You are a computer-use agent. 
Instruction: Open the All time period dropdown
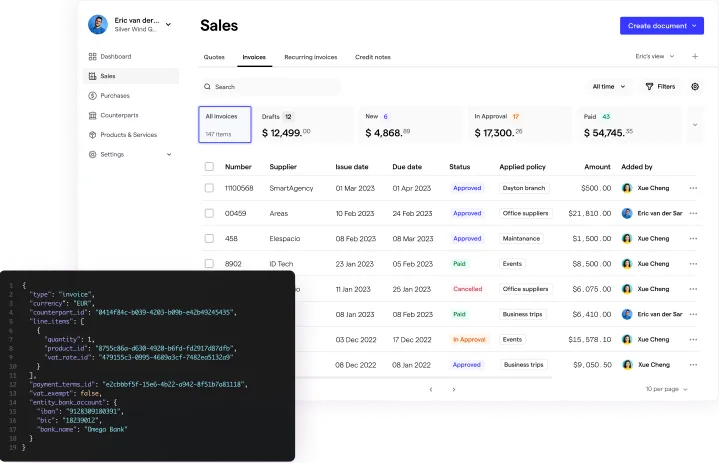pyautogui.click(x=608, y=87)
